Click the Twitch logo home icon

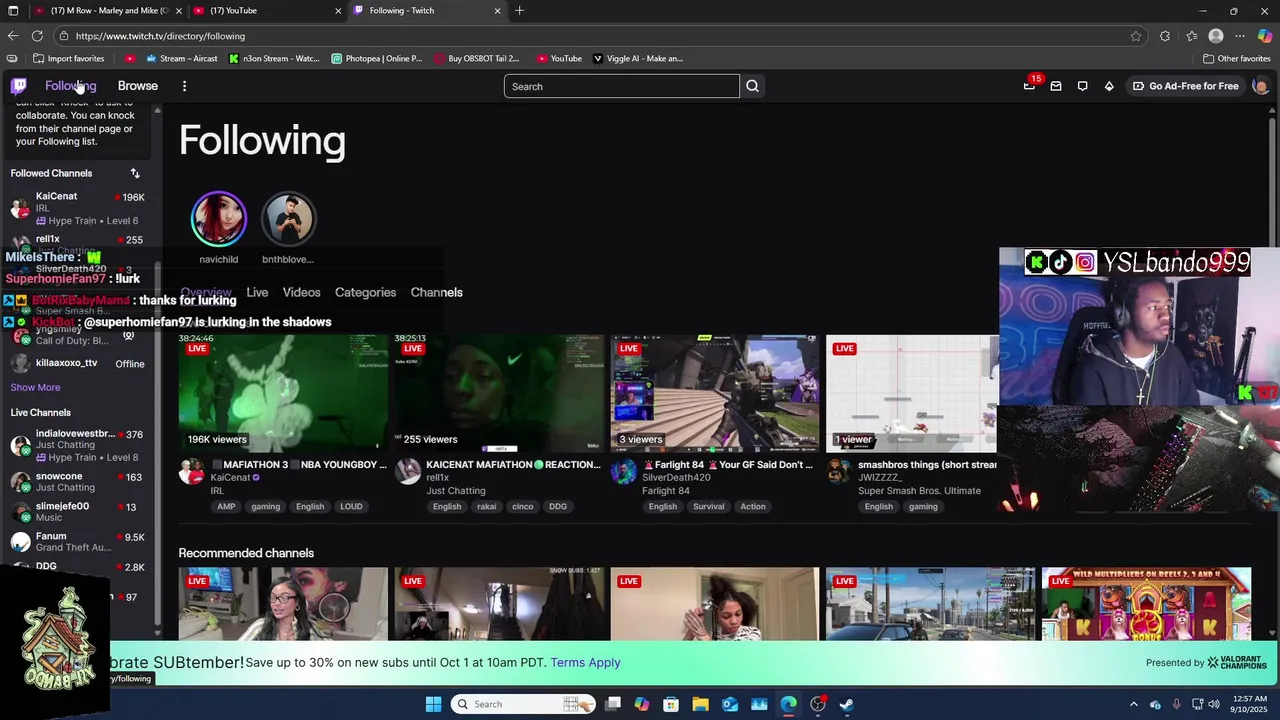[x=18, y=86]
